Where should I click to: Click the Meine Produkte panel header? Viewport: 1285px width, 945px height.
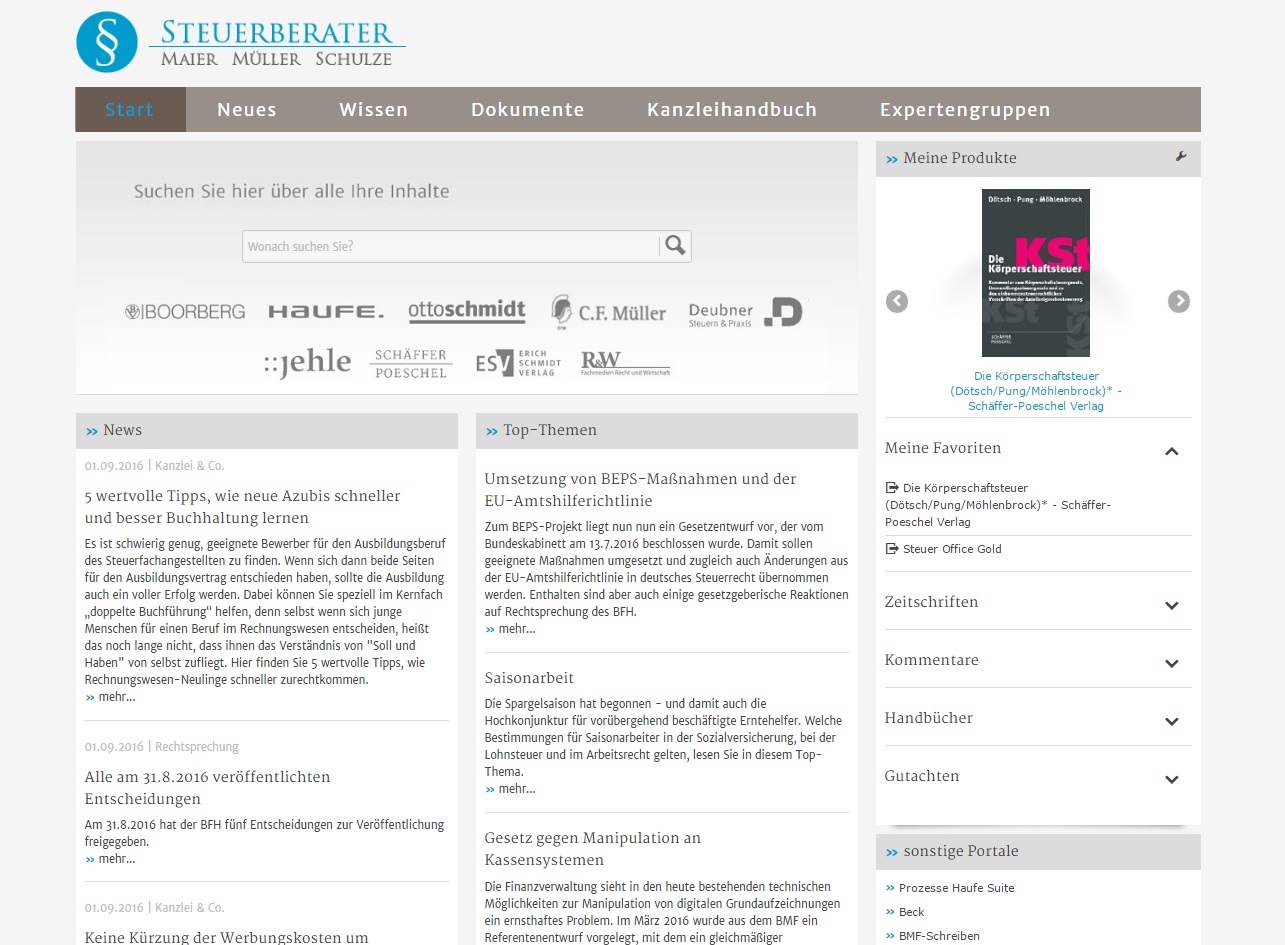(x=1038, y=159)
